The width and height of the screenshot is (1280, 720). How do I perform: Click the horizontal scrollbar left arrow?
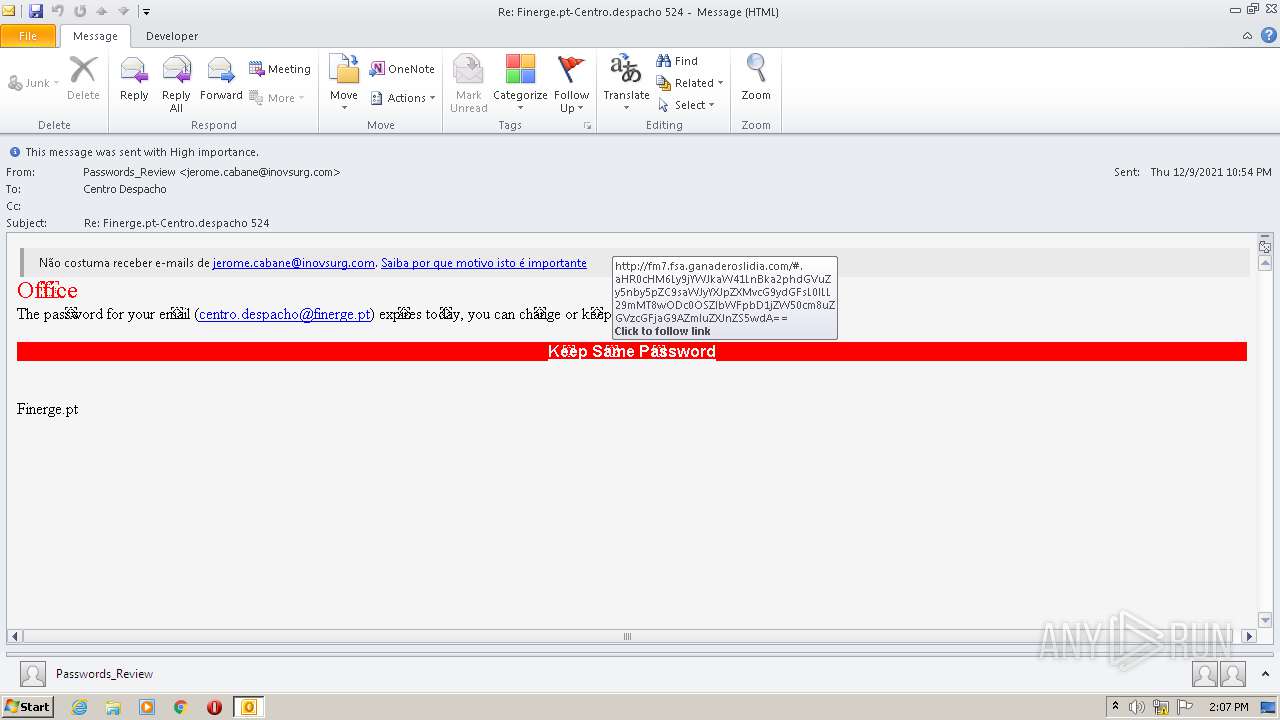[x=14, y=636]
